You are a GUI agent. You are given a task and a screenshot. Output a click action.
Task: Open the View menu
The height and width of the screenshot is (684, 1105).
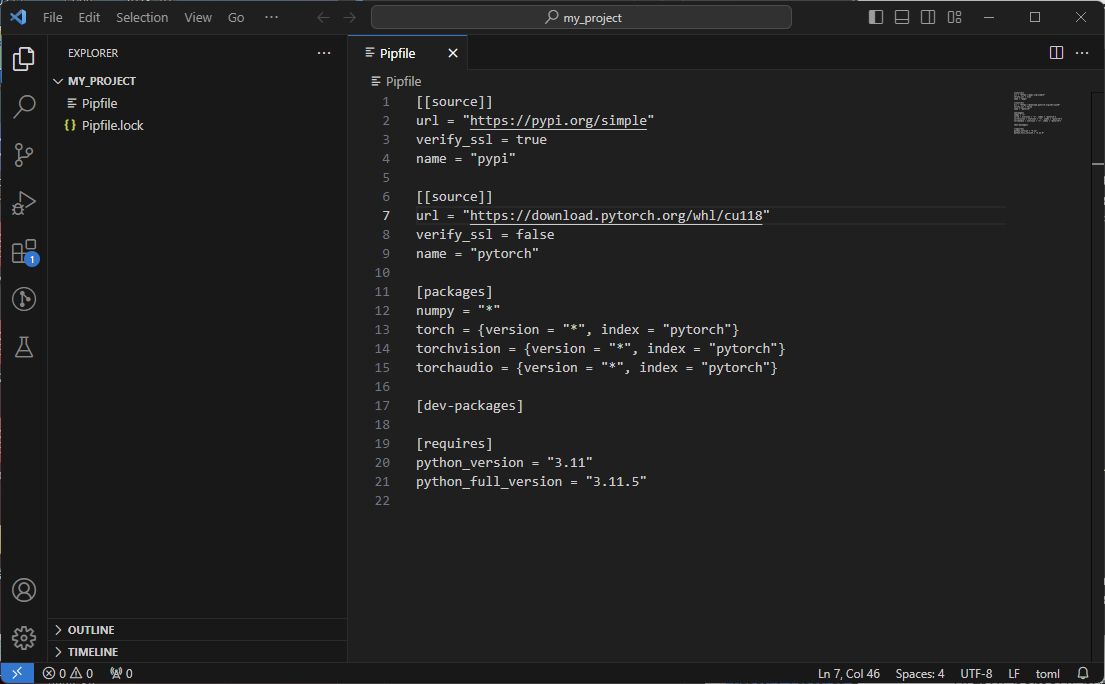(198, 18)
